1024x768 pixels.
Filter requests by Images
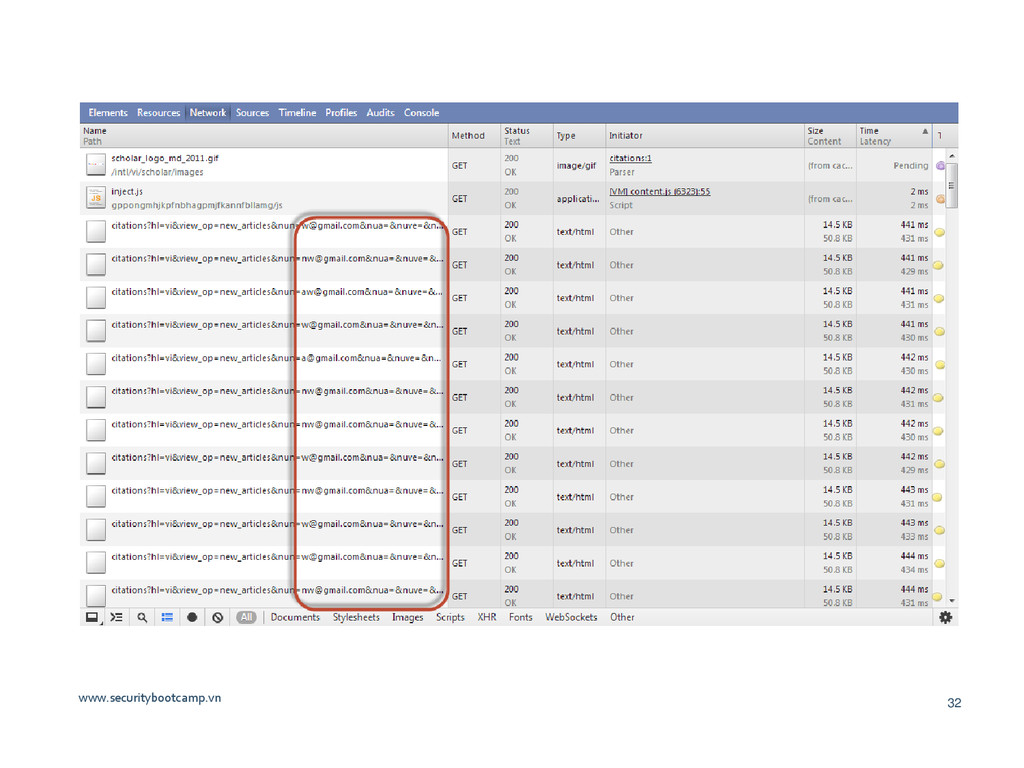[x=408, y=617]
